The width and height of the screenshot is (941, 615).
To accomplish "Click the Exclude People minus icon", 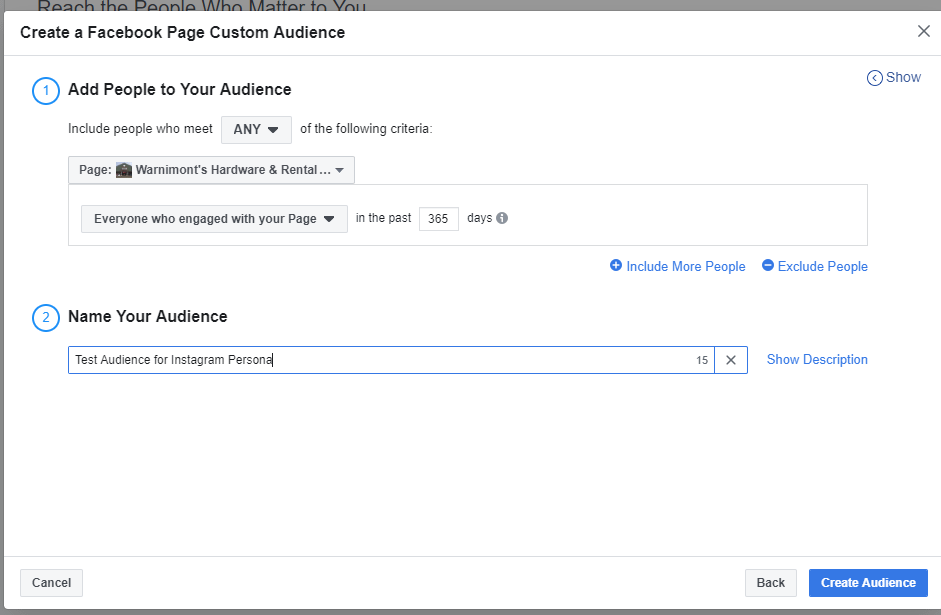I will pos(768,265).
